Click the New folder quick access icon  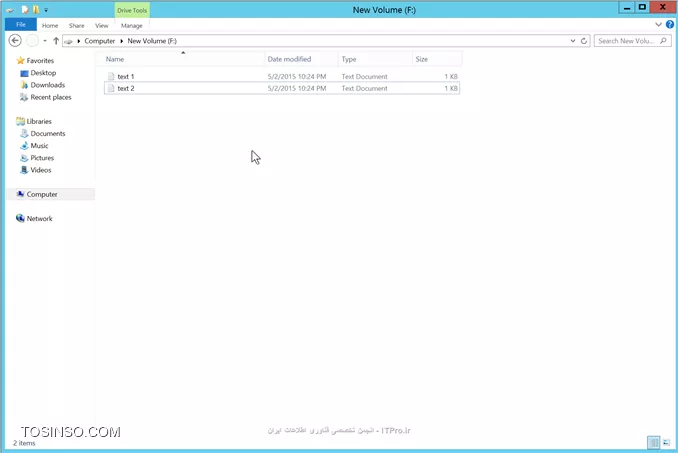click(x=36, y=10)
